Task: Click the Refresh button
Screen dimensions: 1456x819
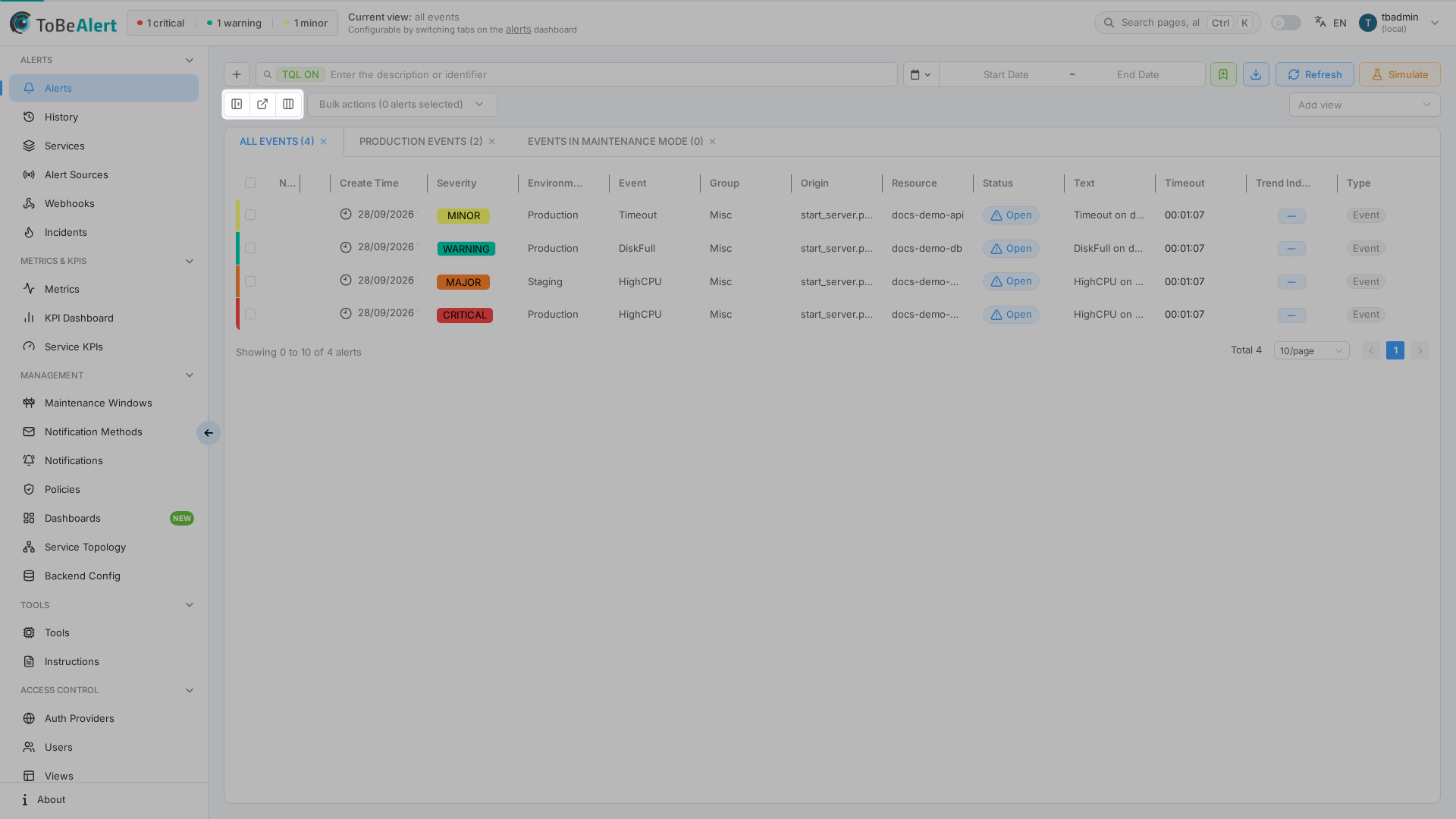Action: coord(1314,74)
